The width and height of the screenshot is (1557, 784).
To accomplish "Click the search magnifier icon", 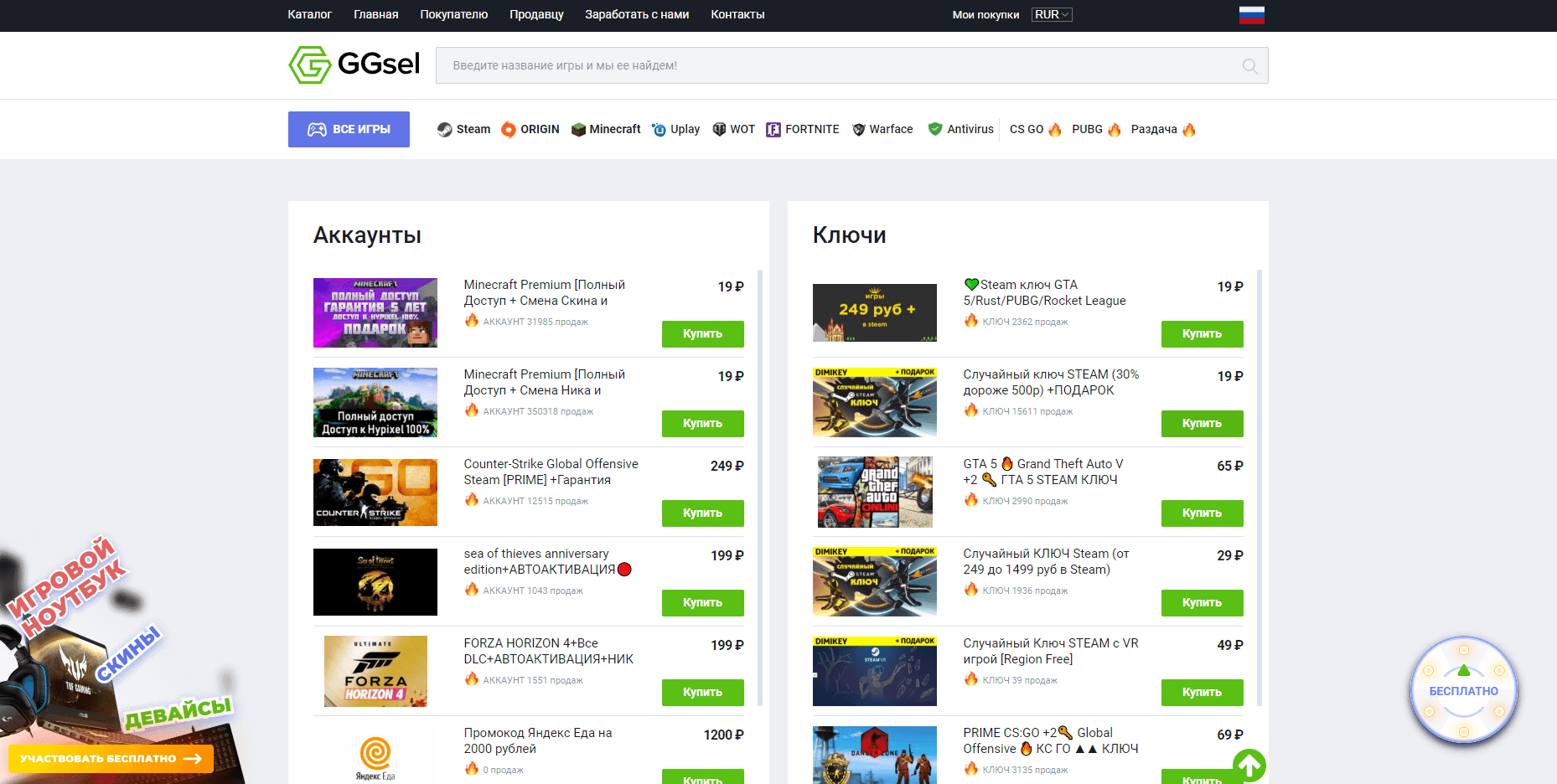I will point(1249,65).
